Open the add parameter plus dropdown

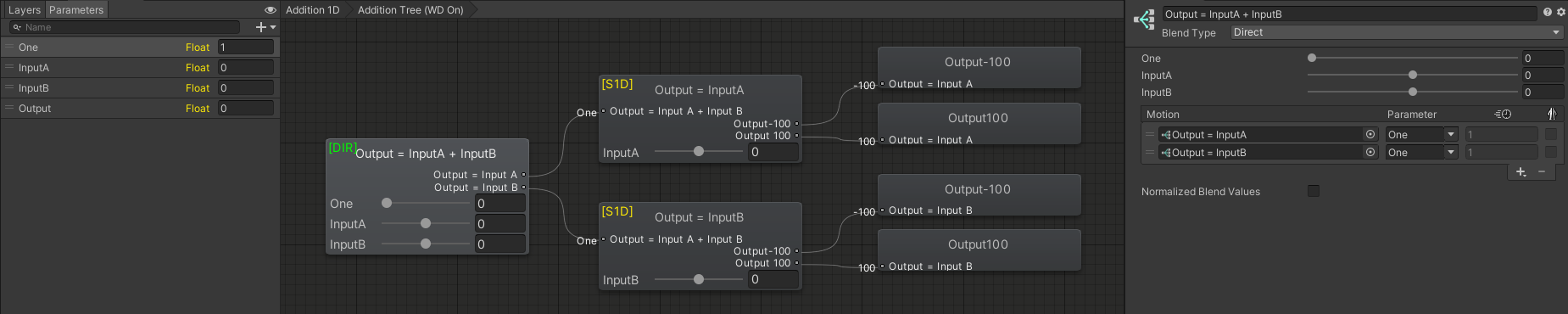265,27
